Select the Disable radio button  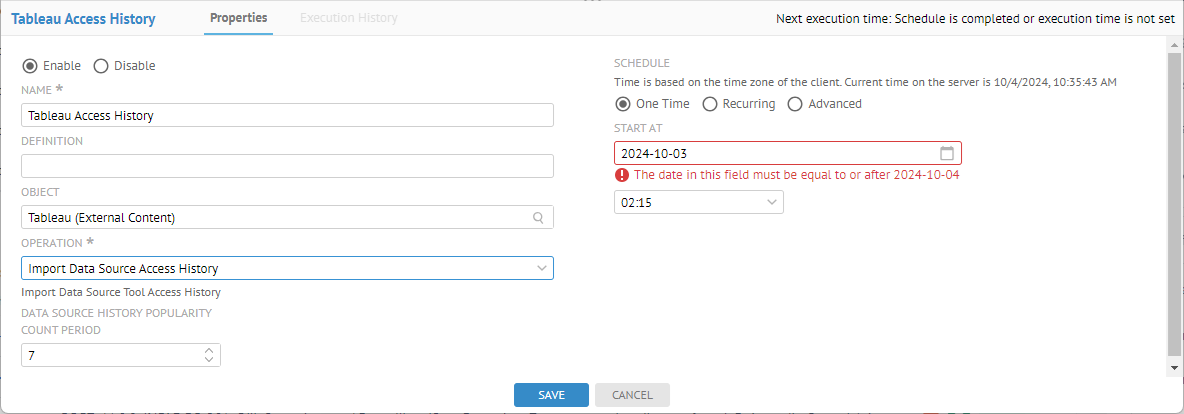101,66
